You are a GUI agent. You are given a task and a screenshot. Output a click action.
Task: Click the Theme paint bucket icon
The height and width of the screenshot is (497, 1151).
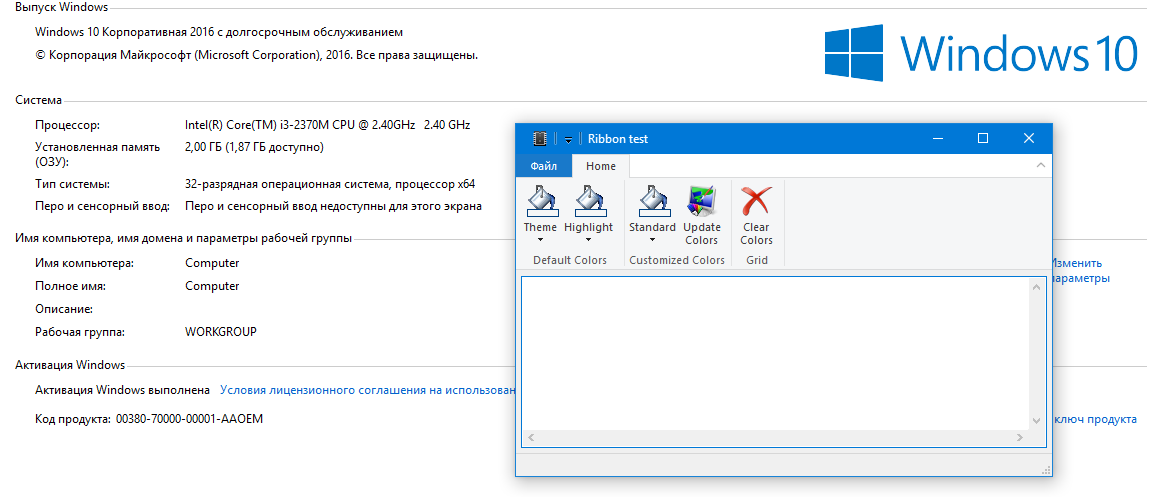[540, 201]
